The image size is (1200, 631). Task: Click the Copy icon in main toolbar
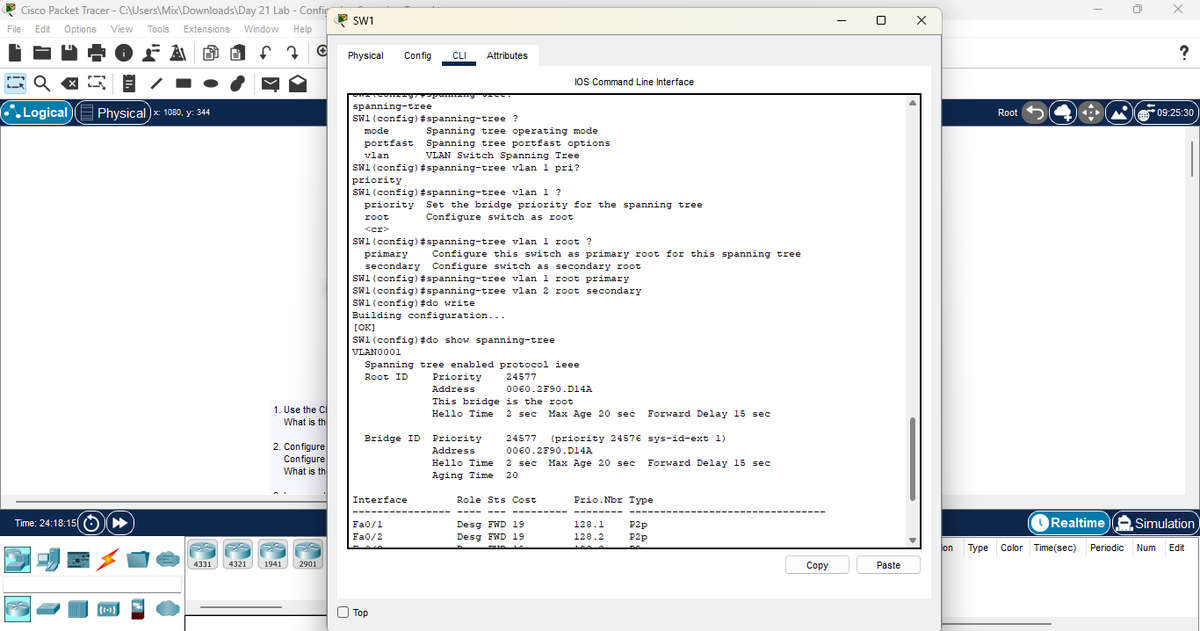point(213,52)
